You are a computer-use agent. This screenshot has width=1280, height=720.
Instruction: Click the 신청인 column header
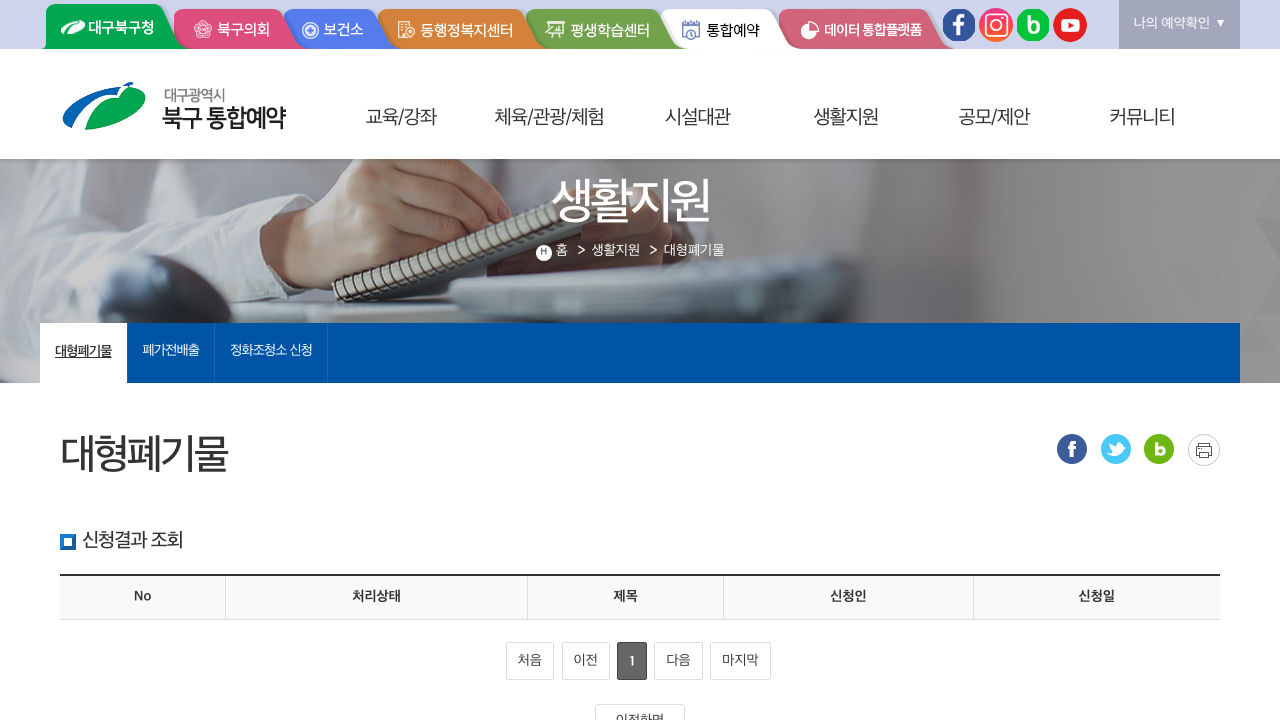pyautogui.click(x=848, y=597)
